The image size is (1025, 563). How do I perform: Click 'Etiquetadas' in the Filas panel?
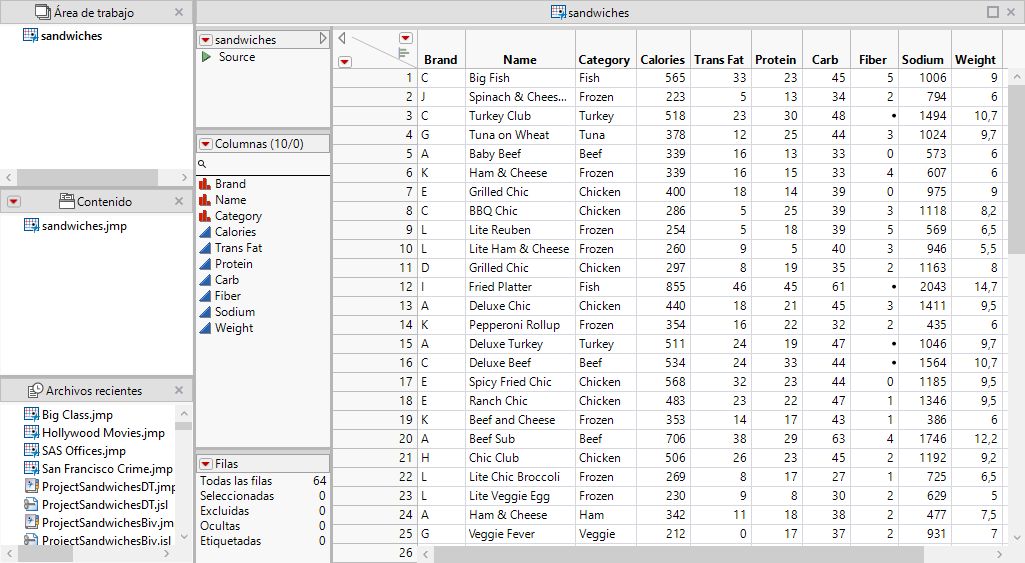click(230, 541)
